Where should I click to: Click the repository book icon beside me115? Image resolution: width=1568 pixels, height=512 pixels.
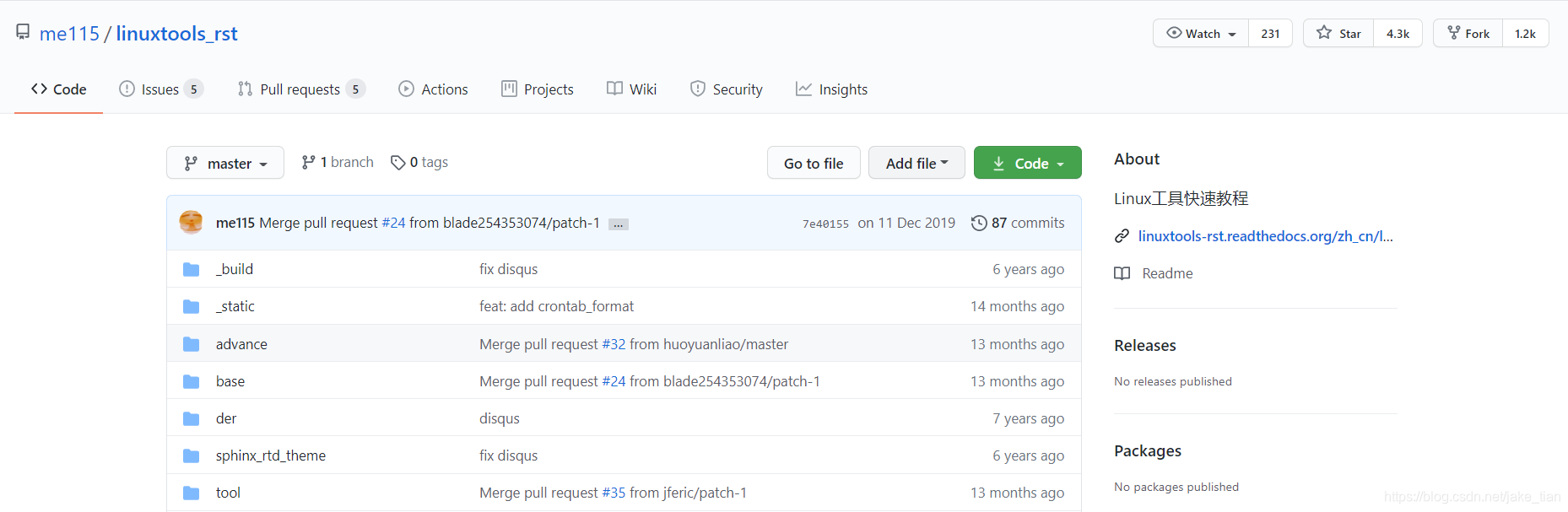23,33
